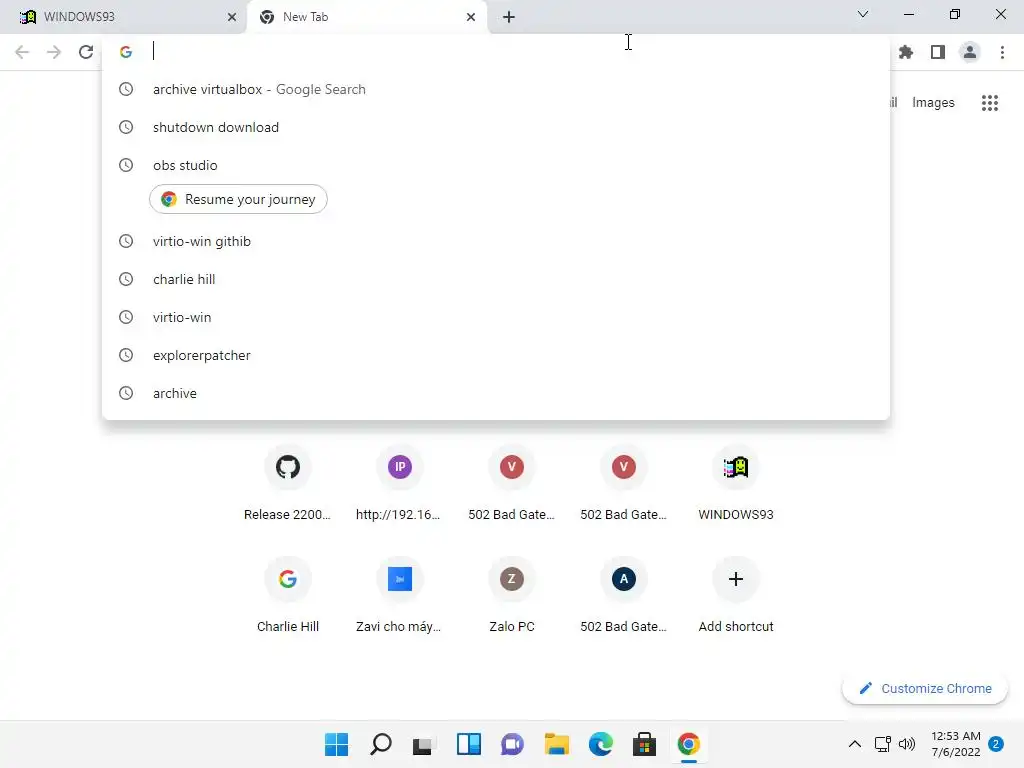The width and height of the screenshot is (1024, 768).
Task: Go back to previous page
Action: 22,52
